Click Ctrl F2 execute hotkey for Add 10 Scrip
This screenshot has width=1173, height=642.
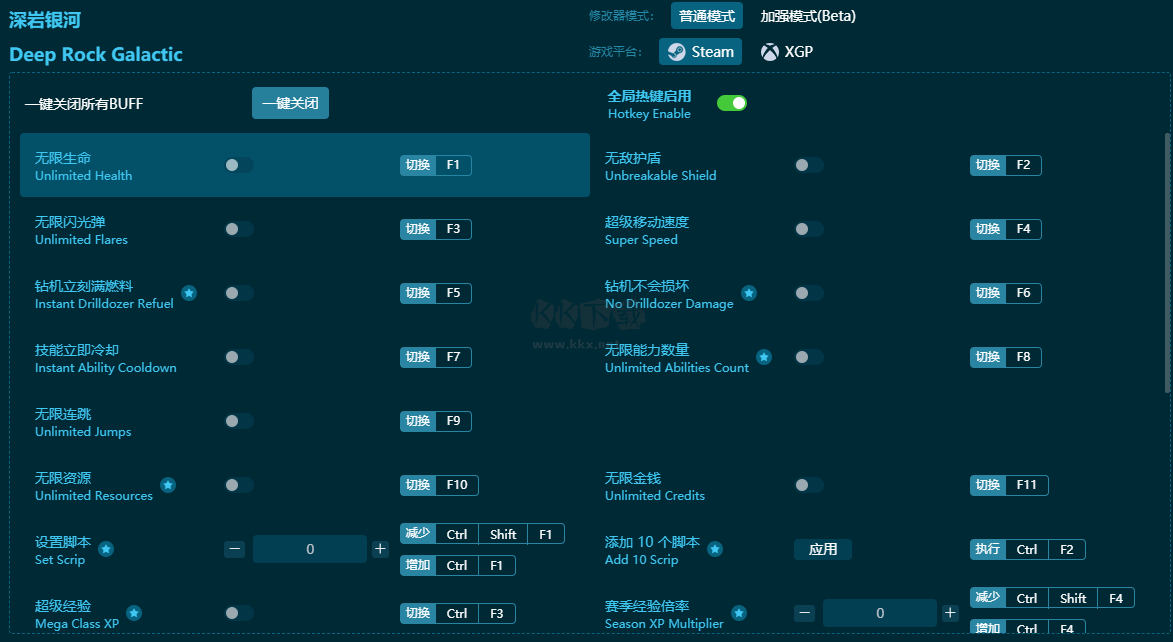[1028, 549]
